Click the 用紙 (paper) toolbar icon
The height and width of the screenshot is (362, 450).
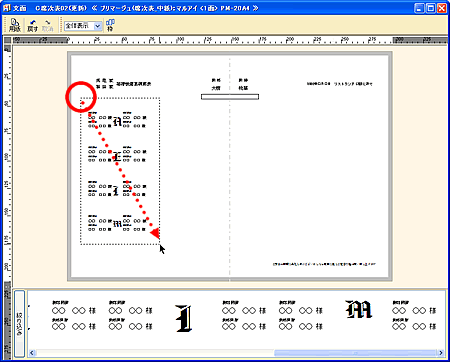click(14, 25)
